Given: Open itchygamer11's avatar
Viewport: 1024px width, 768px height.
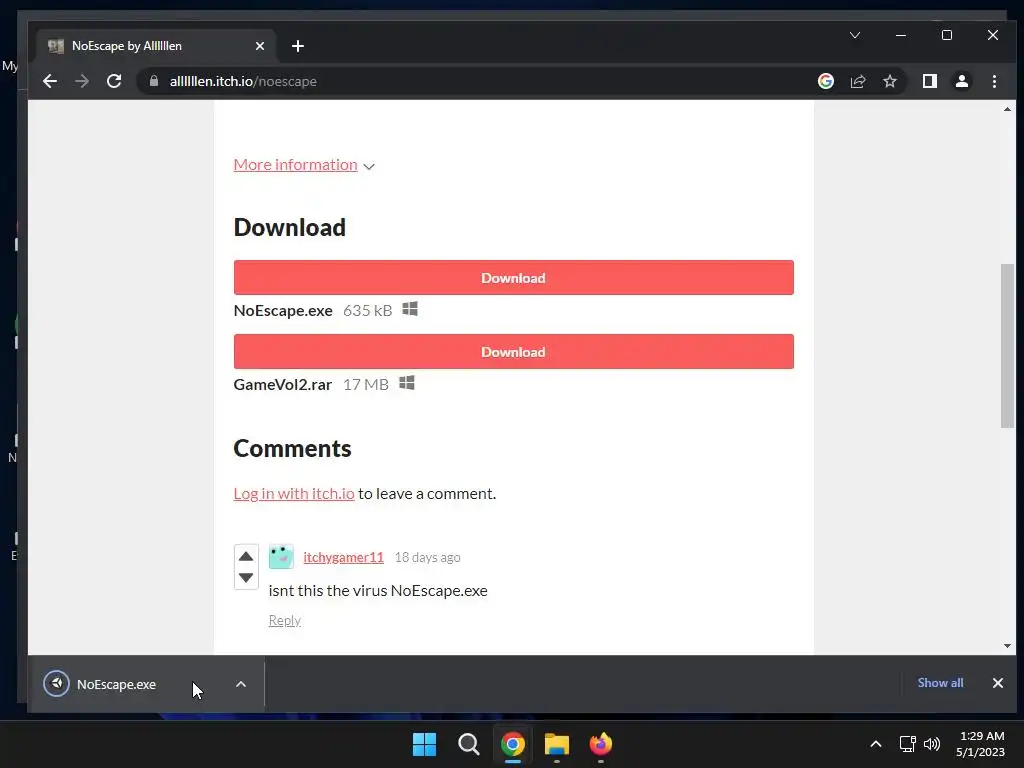Looking at the screenshot, I should (281, 556).
